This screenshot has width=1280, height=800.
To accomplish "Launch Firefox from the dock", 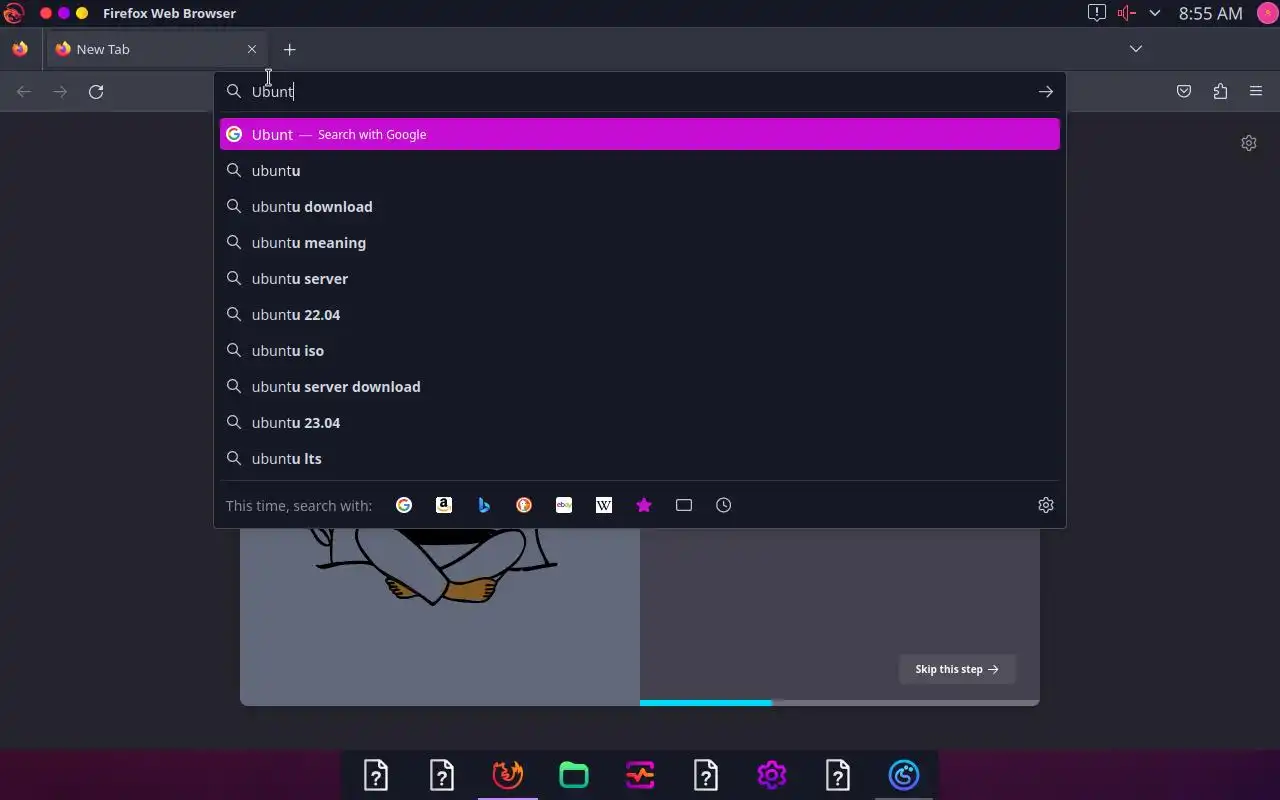I will [x=508, y=775].
